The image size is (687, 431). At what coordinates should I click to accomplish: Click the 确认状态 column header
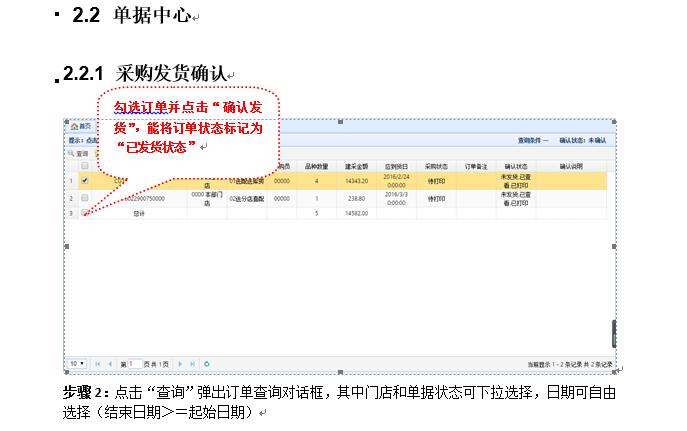pos(516,166)
